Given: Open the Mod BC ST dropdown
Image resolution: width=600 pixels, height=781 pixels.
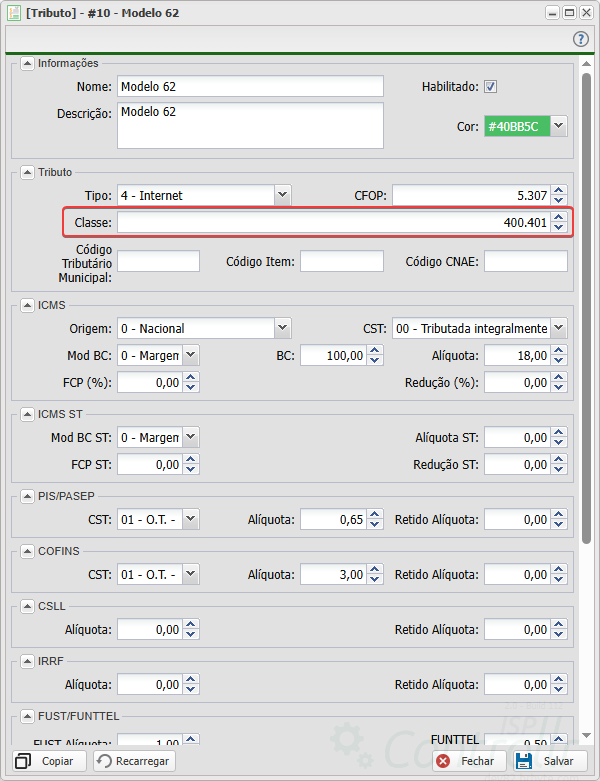Looking at the screenshot, I should point(191,437).
